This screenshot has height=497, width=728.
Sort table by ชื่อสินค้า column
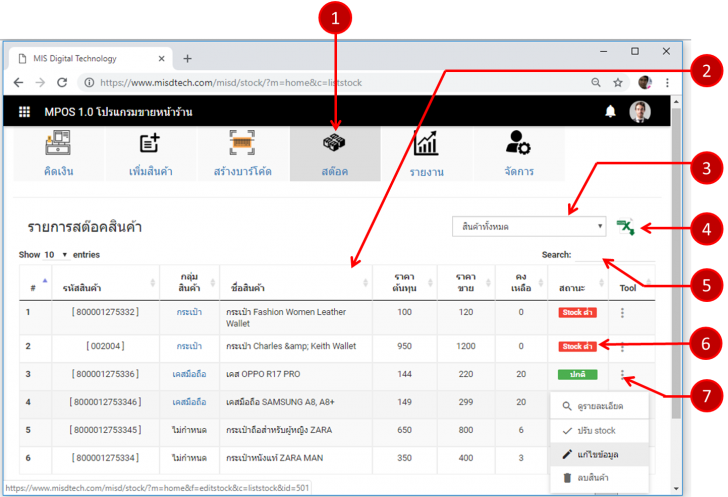[x=296, y=283]
